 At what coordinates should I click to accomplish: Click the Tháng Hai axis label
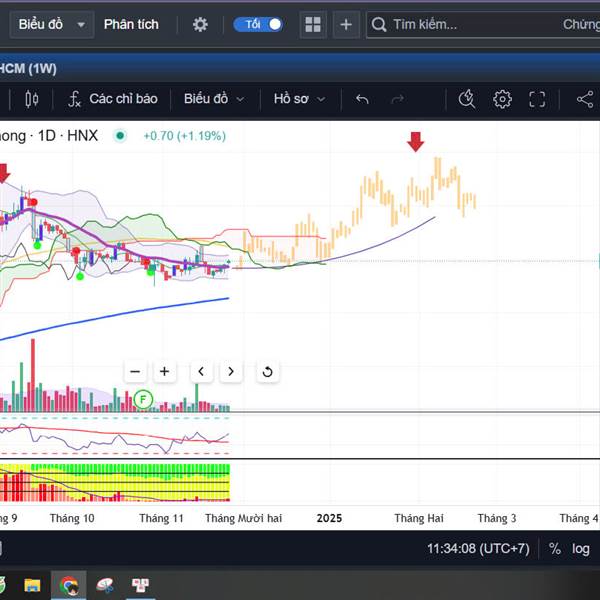pos(419,518)
